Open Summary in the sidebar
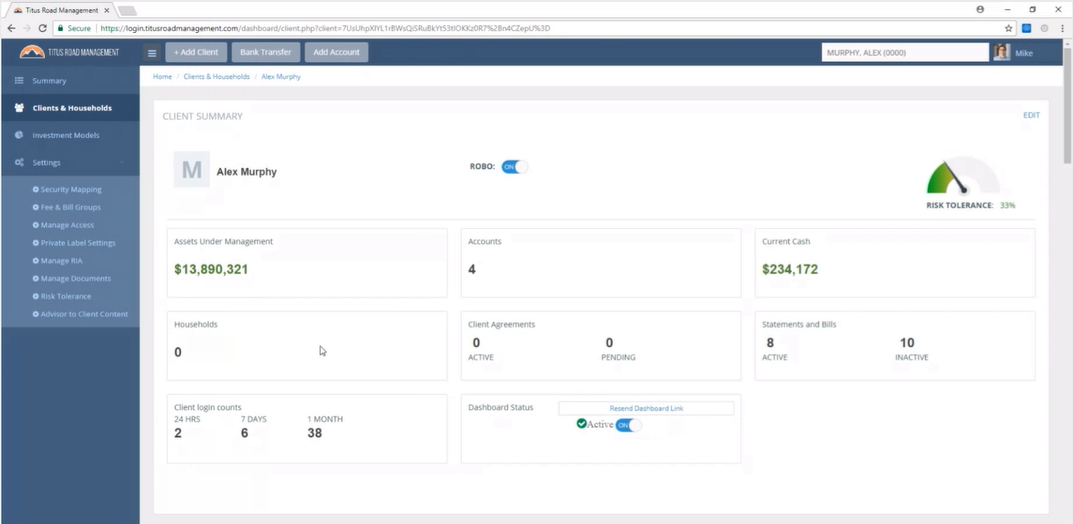The height and width of the screenshot is (524, 1073). (x=70, y=81)
